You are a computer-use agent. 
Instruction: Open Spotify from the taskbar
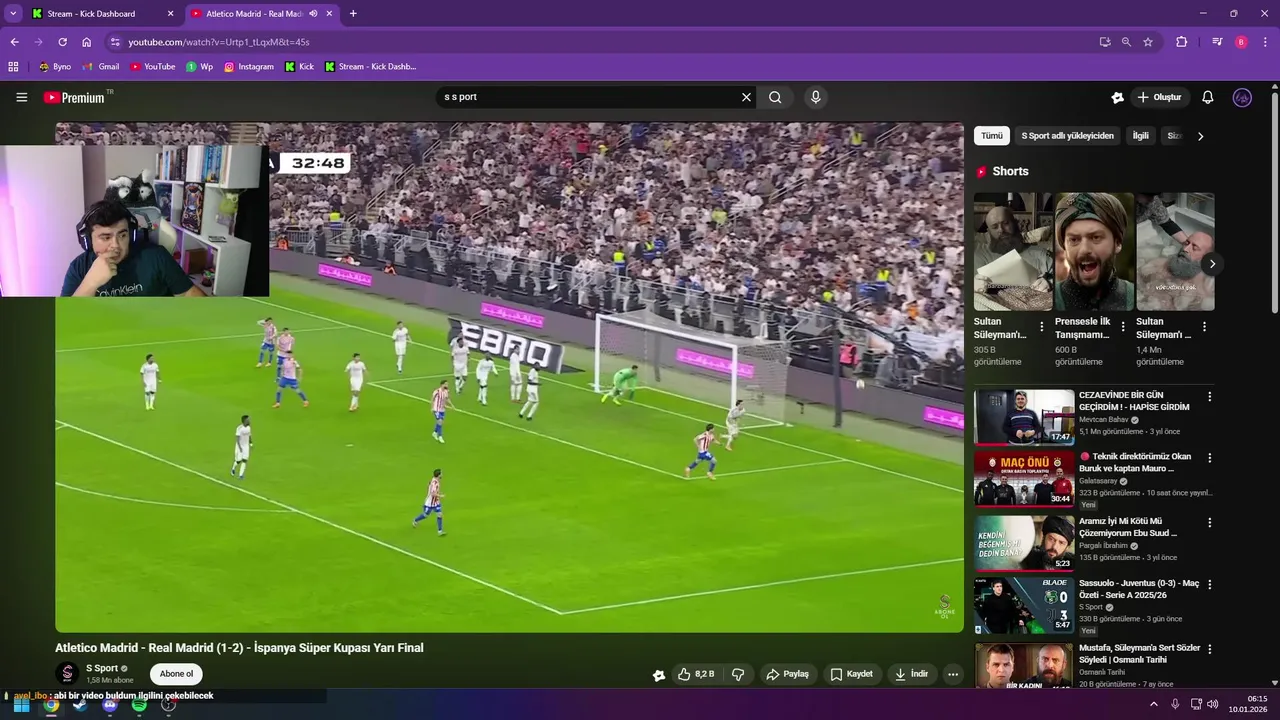[x=139, y=704]
